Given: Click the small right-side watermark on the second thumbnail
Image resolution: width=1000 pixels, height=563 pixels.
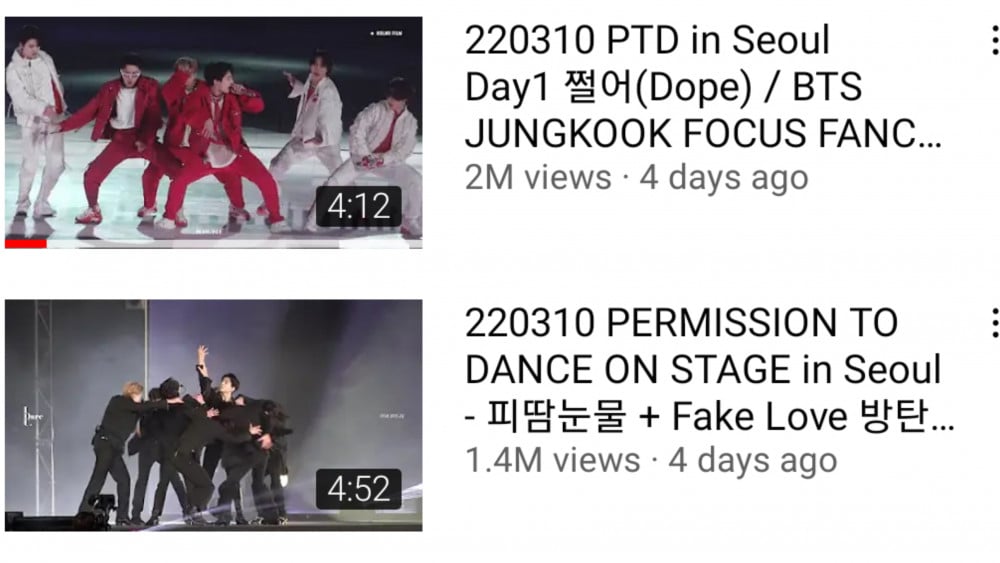Looking at the screenshot, I should coord(392,416).
